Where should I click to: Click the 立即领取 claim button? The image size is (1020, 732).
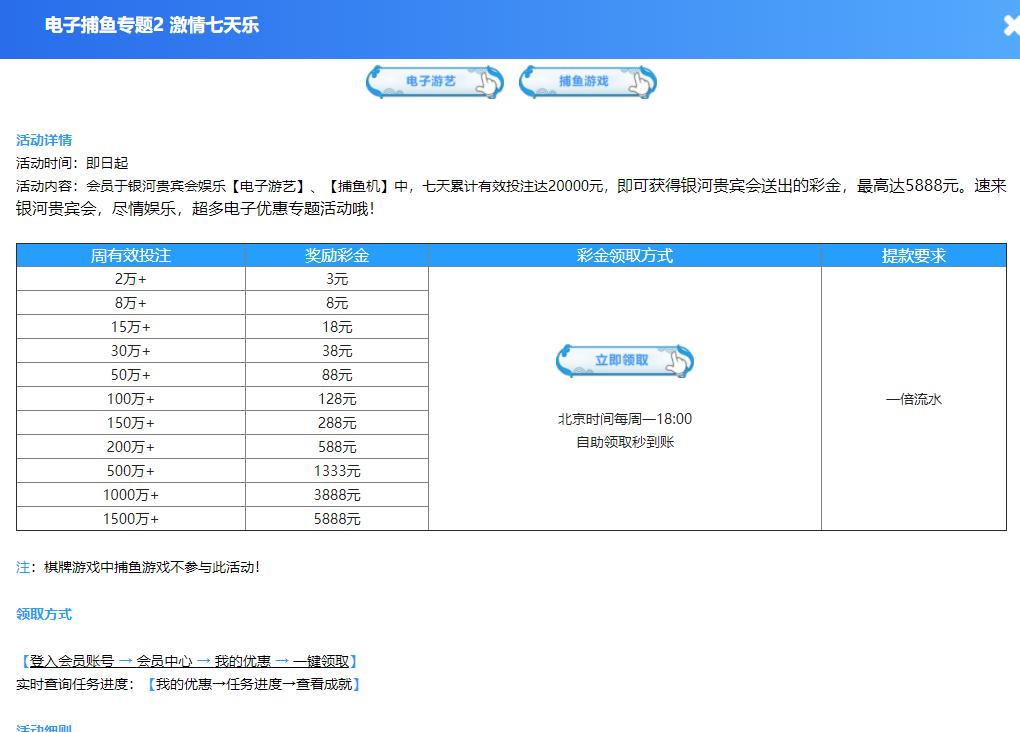coord(624,361)
